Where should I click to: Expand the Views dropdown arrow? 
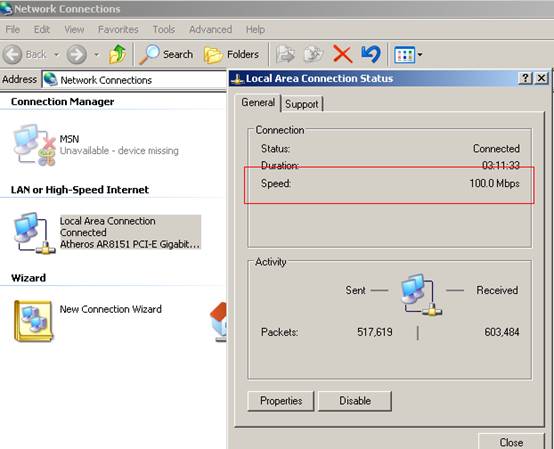click(x=420, y=55)
